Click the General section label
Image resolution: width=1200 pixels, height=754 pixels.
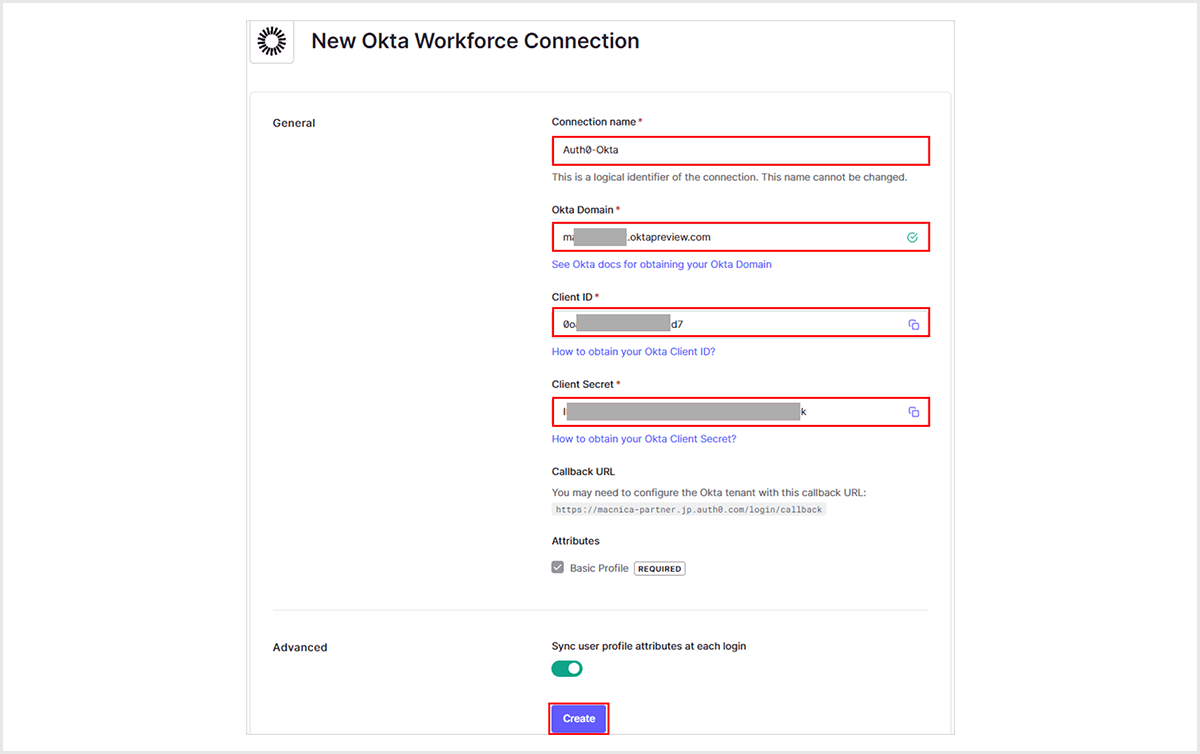[x=294, y=123]
